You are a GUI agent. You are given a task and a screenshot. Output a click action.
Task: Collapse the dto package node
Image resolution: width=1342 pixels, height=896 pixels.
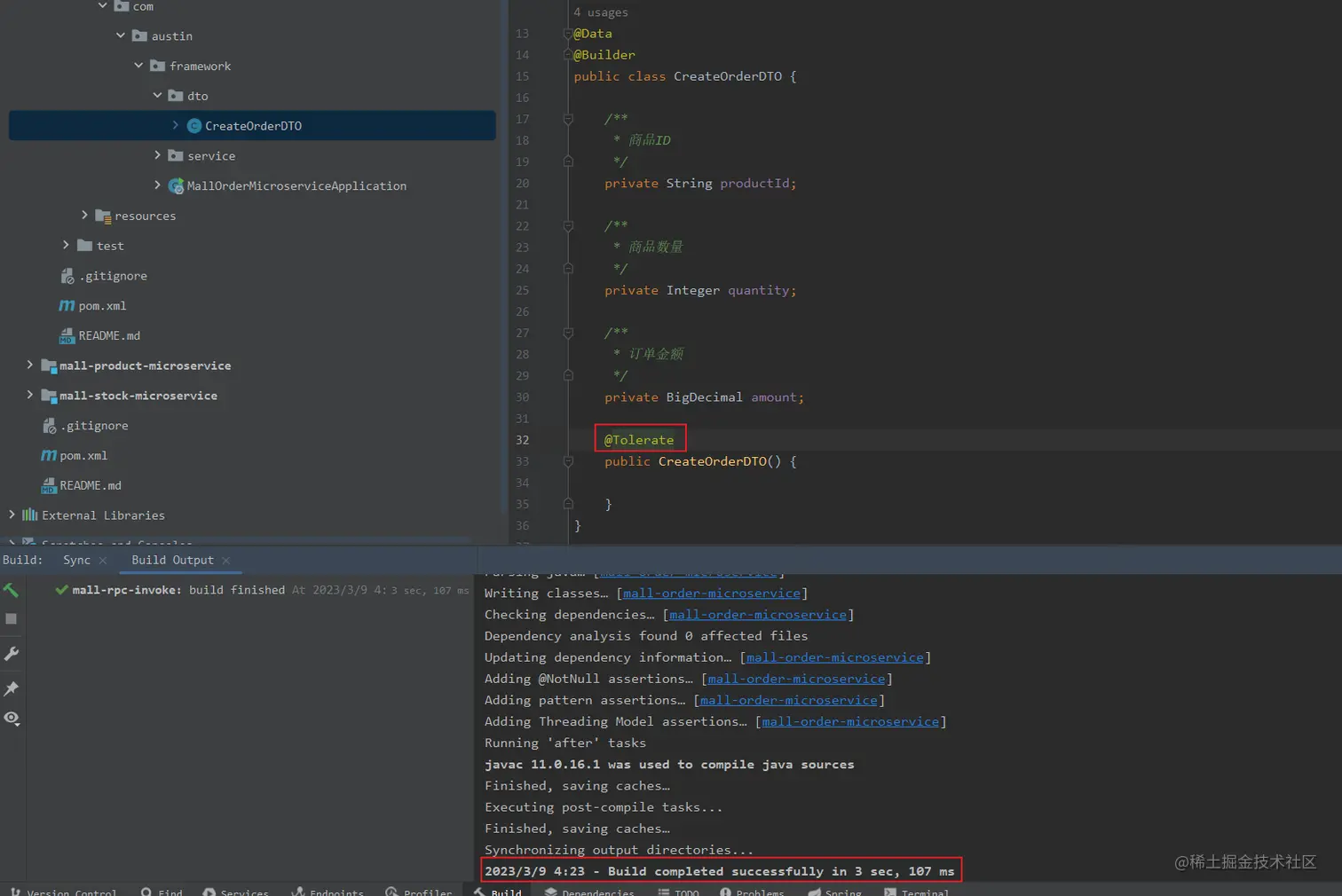[x=157, y=96]
